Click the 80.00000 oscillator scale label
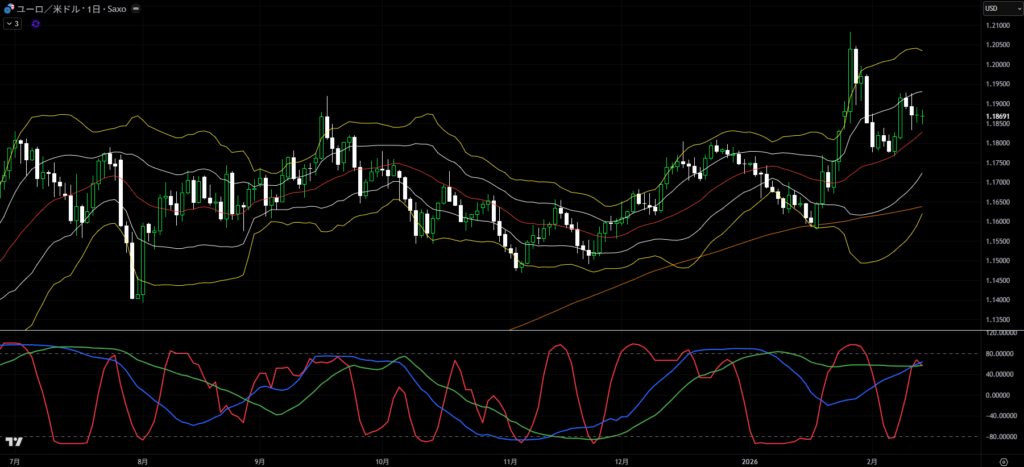1024x467 pixels. [998, 354]
